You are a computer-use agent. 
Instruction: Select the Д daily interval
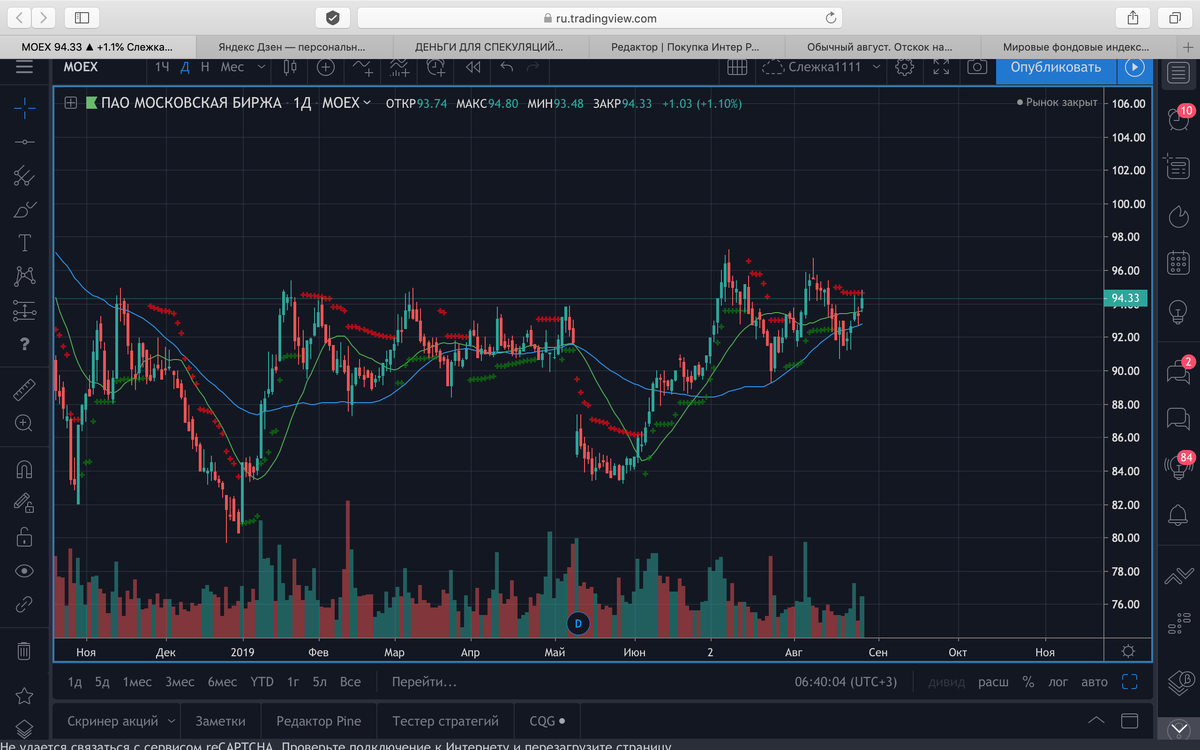[x=184, y=67]
